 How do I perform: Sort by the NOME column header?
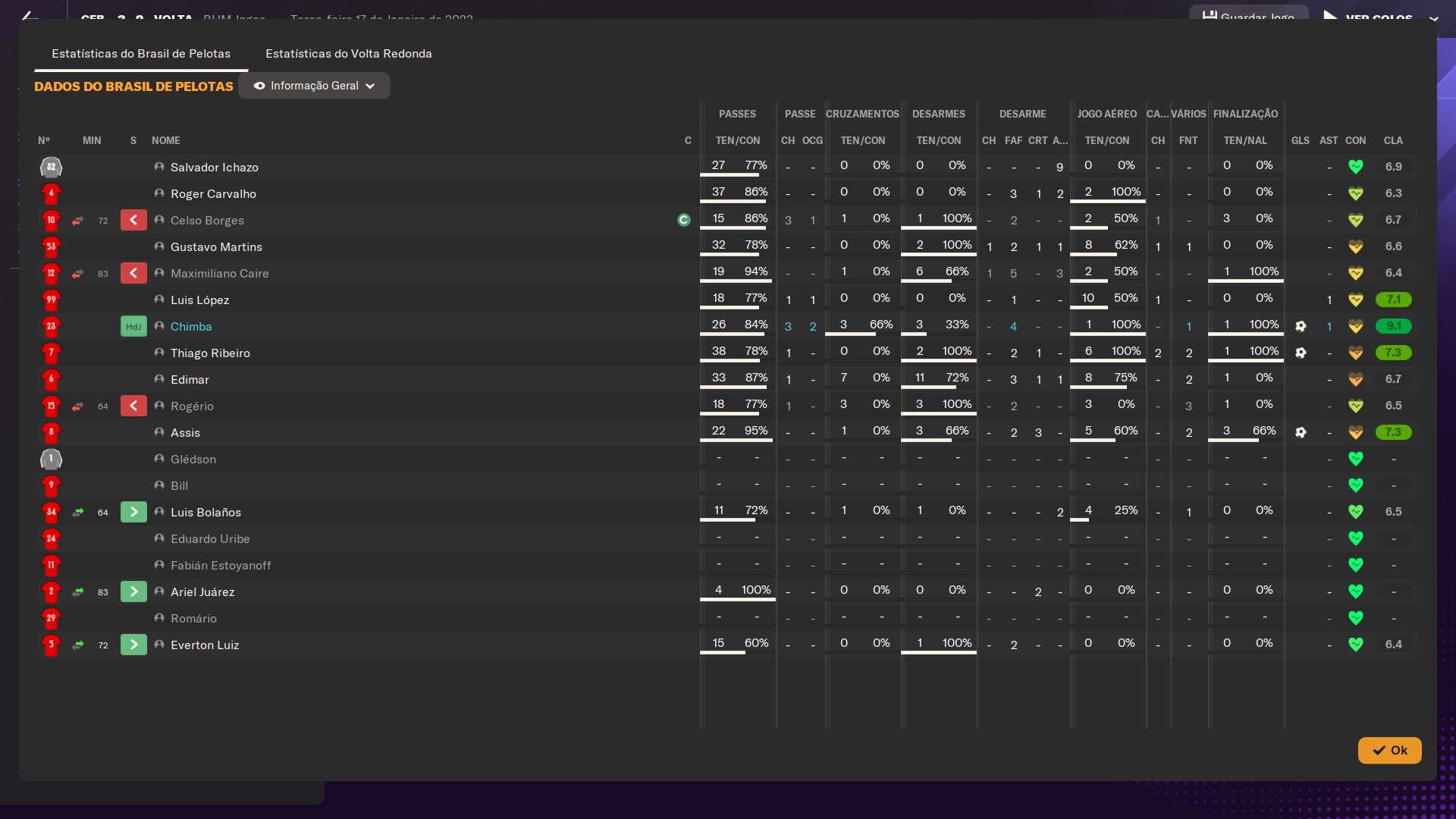click(166, 140)
